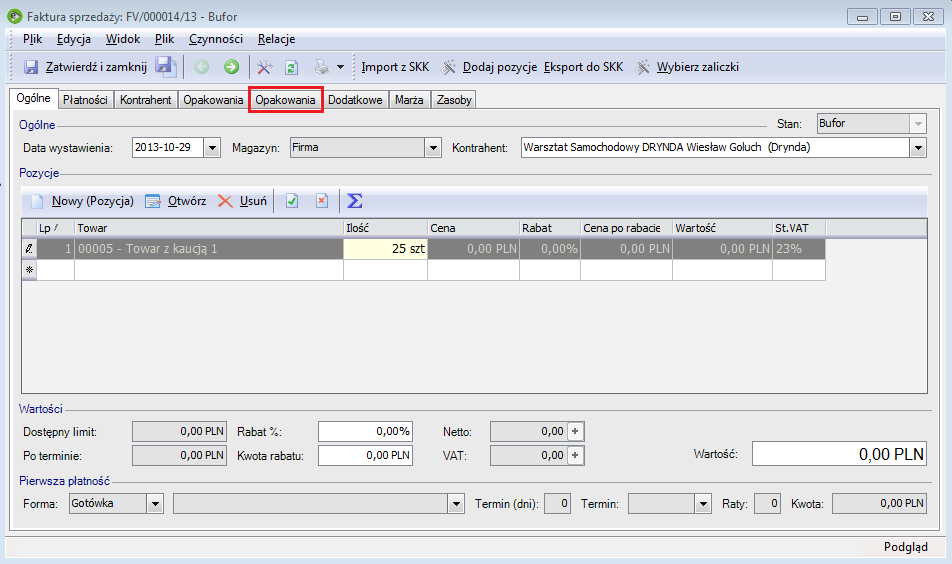
Task: Click the application icon in title bar
Action: click(x=15, y=16)
